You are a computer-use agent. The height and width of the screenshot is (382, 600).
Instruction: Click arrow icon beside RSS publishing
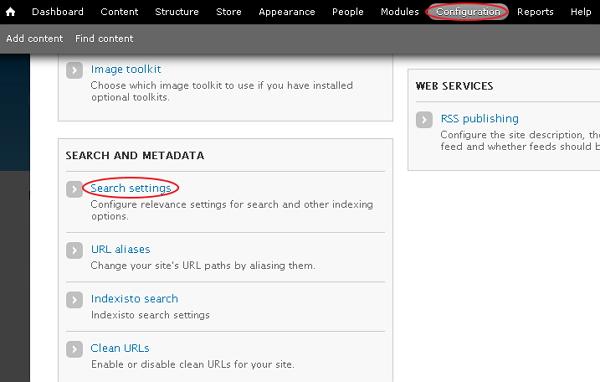coord(424,120)
